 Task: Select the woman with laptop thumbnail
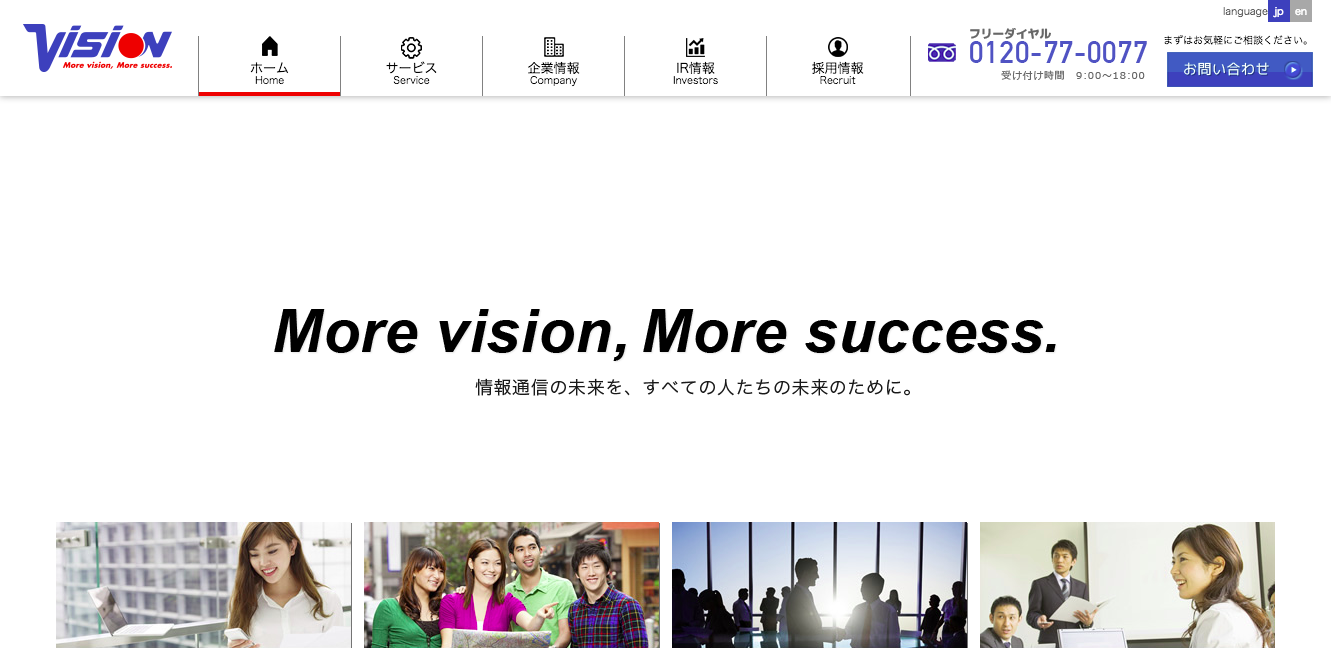204,585
